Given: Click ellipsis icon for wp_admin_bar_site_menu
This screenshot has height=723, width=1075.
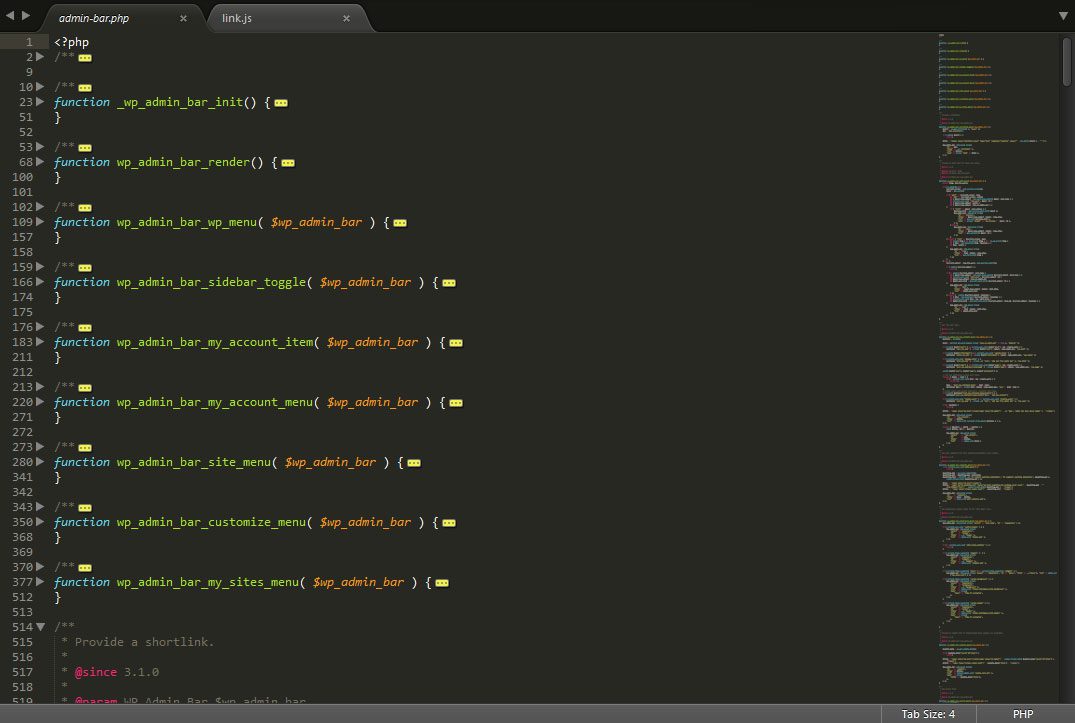Looking at the screenshot, I should (x=414, y=462).
